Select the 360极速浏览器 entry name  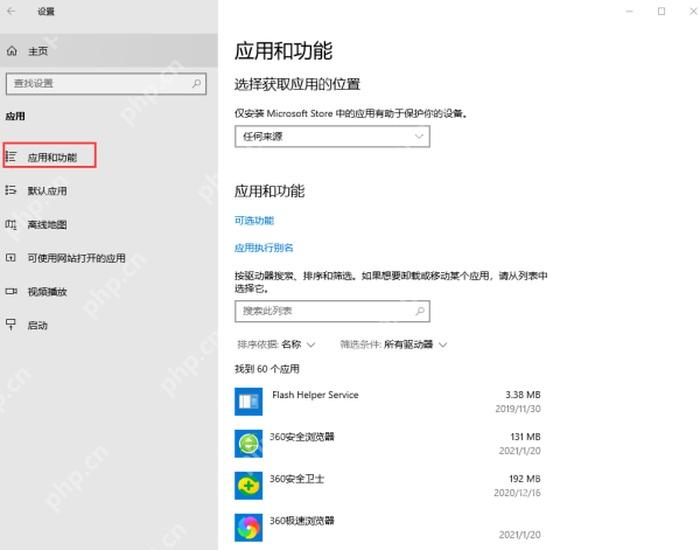point(302,521)
